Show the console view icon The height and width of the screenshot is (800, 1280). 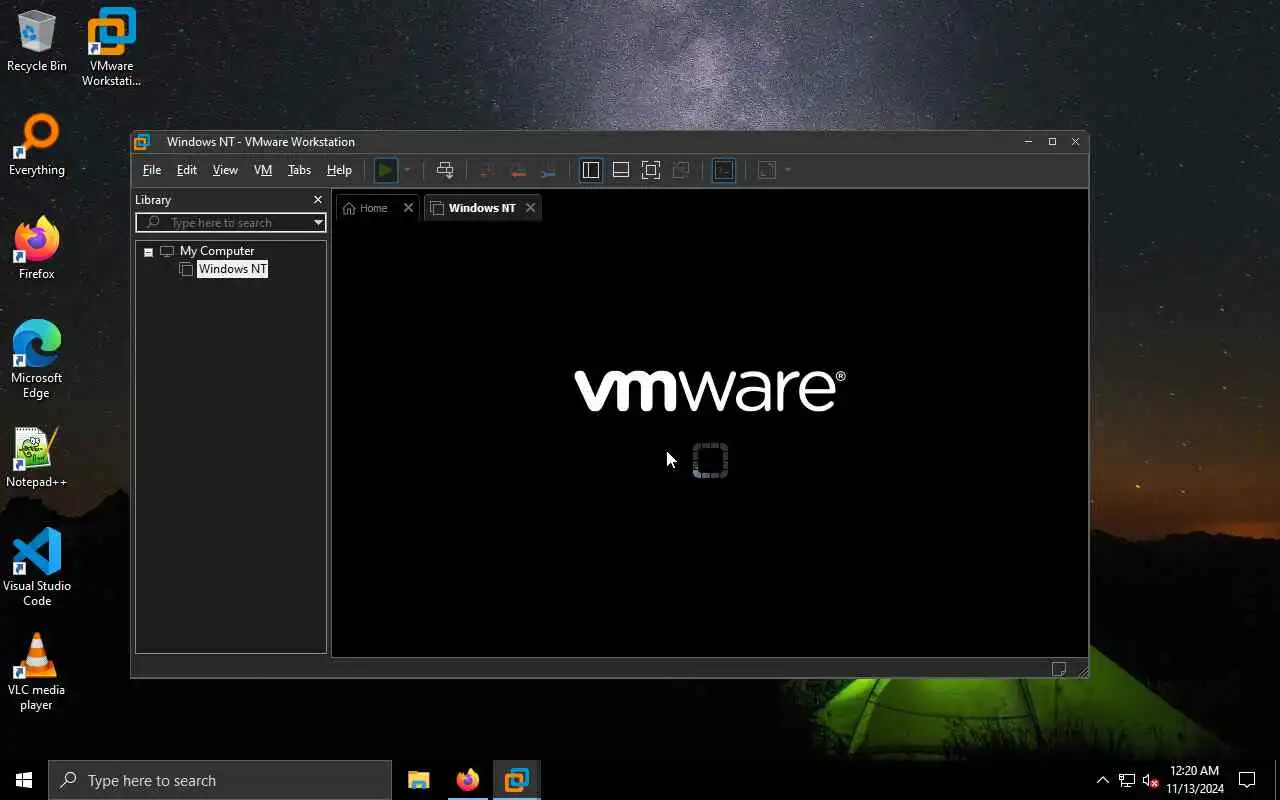[x=724, y=170]
